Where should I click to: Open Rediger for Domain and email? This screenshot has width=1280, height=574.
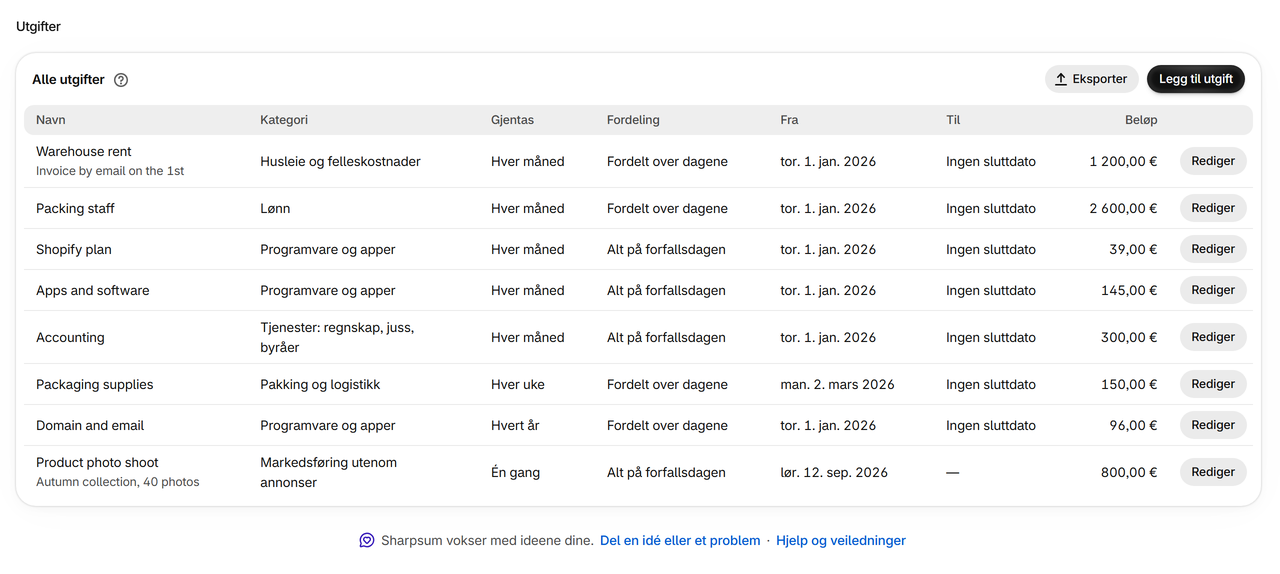coord(1213,425)
